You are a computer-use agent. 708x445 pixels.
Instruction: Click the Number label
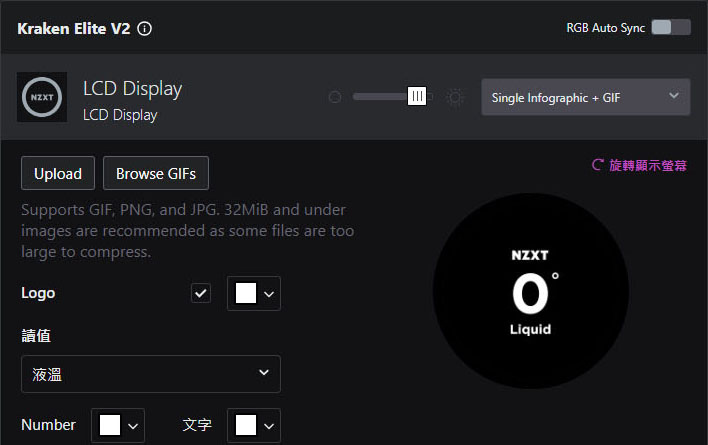click(48, 425)
